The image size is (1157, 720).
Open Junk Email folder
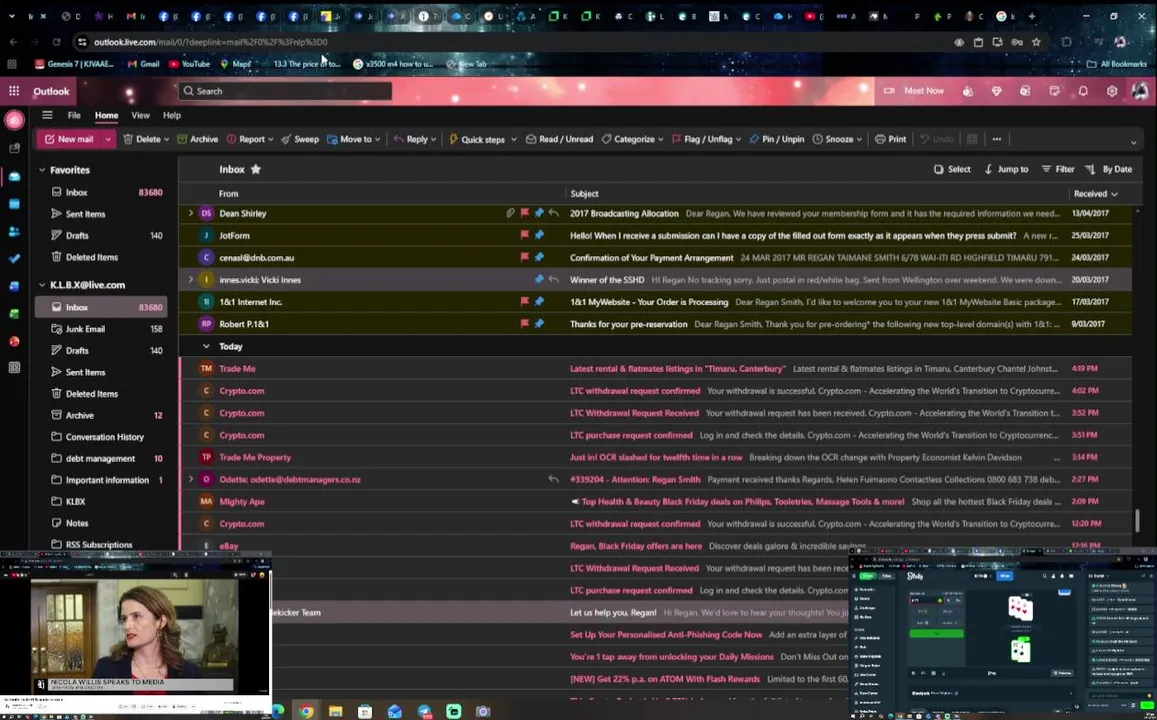pyautogui.click(x=101, y=329)
